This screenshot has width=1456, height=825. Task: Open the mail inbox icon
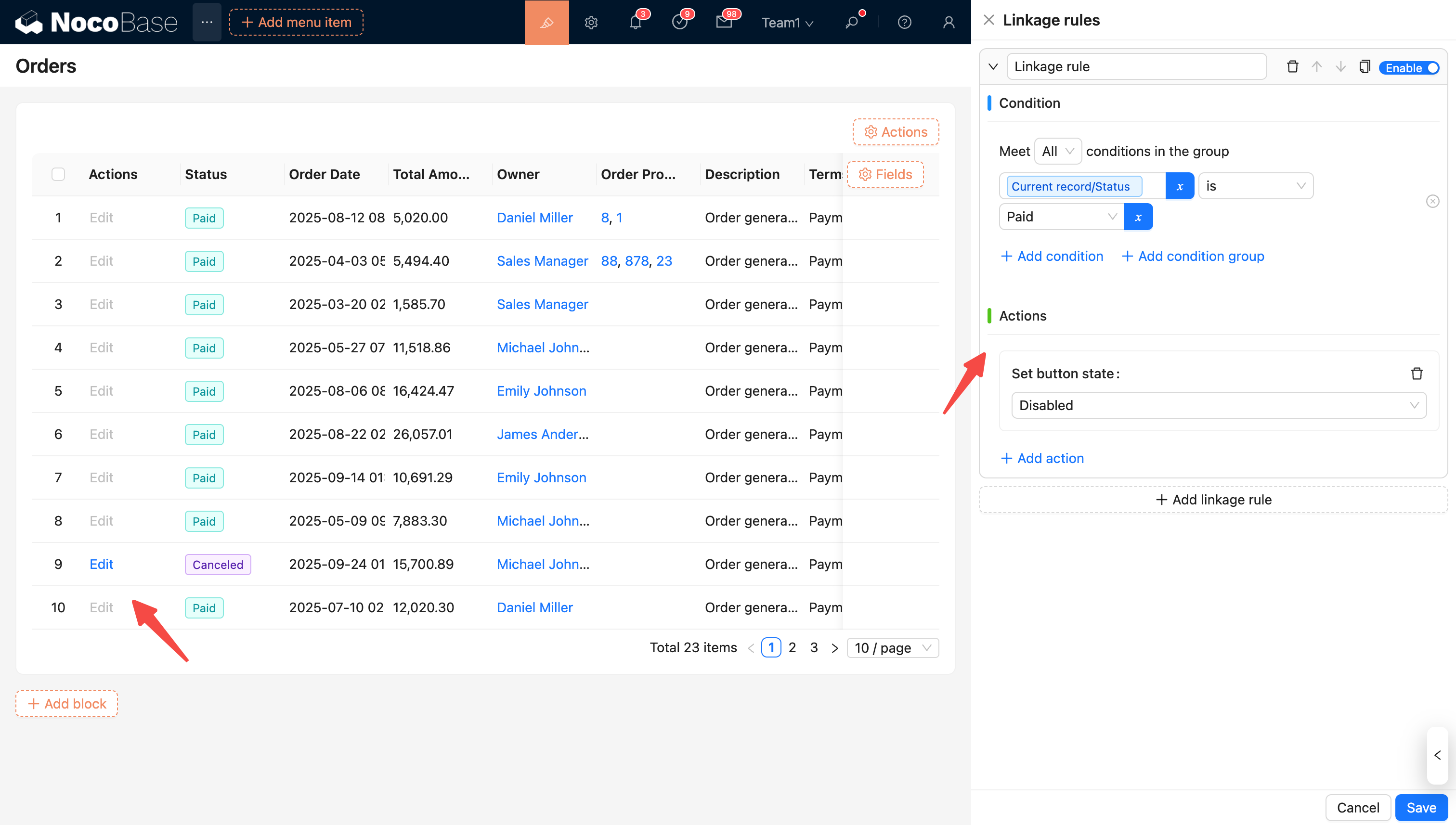pyautogui.click(x=724, y=22)
